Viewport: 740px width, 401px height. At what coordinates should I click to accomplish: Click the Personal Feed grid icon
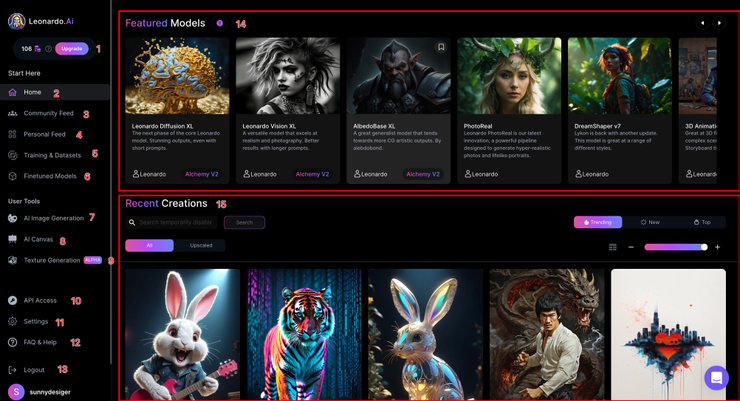coord(13,134)
